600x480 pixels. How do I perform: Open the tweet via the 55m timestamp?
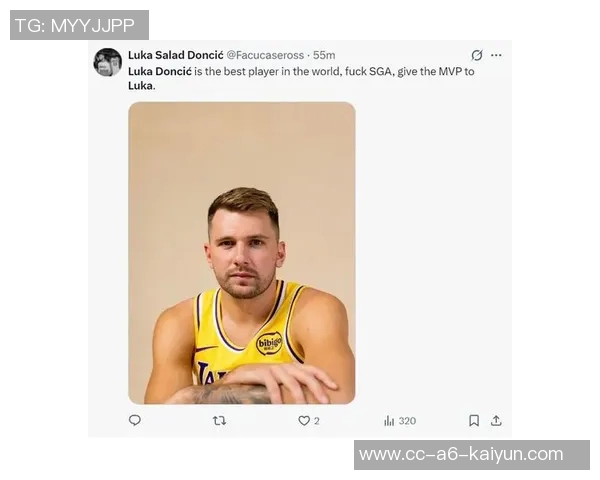click(324, 55)
